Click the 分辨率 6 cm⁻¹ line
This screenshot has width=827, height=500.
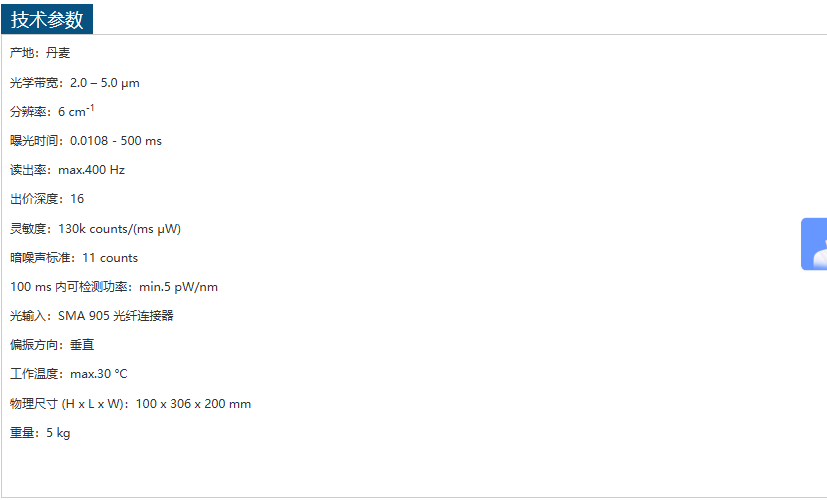click(52, 111)
